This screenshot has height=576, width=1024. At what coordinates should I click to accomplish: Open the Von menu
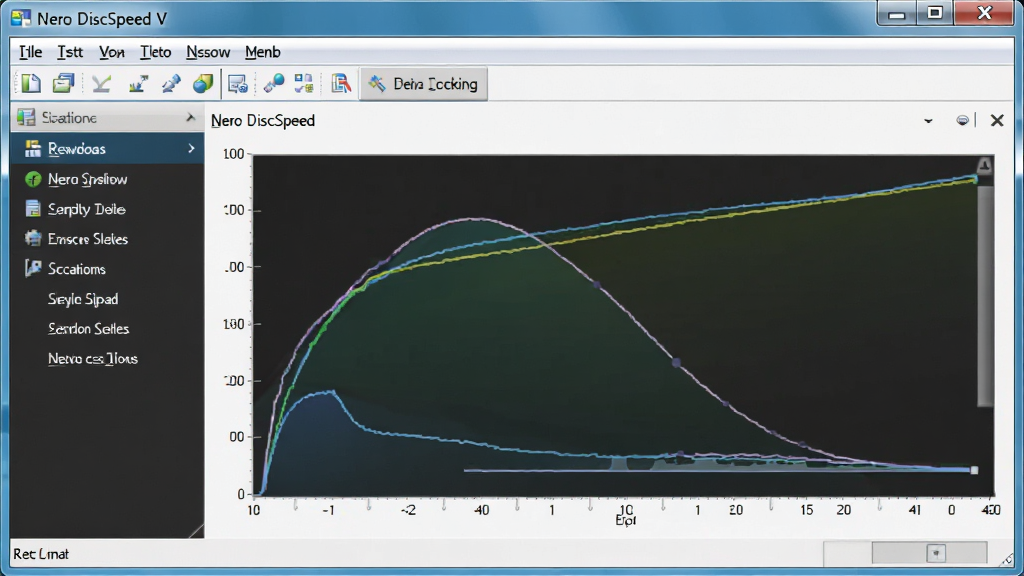[x=112, y=52]
